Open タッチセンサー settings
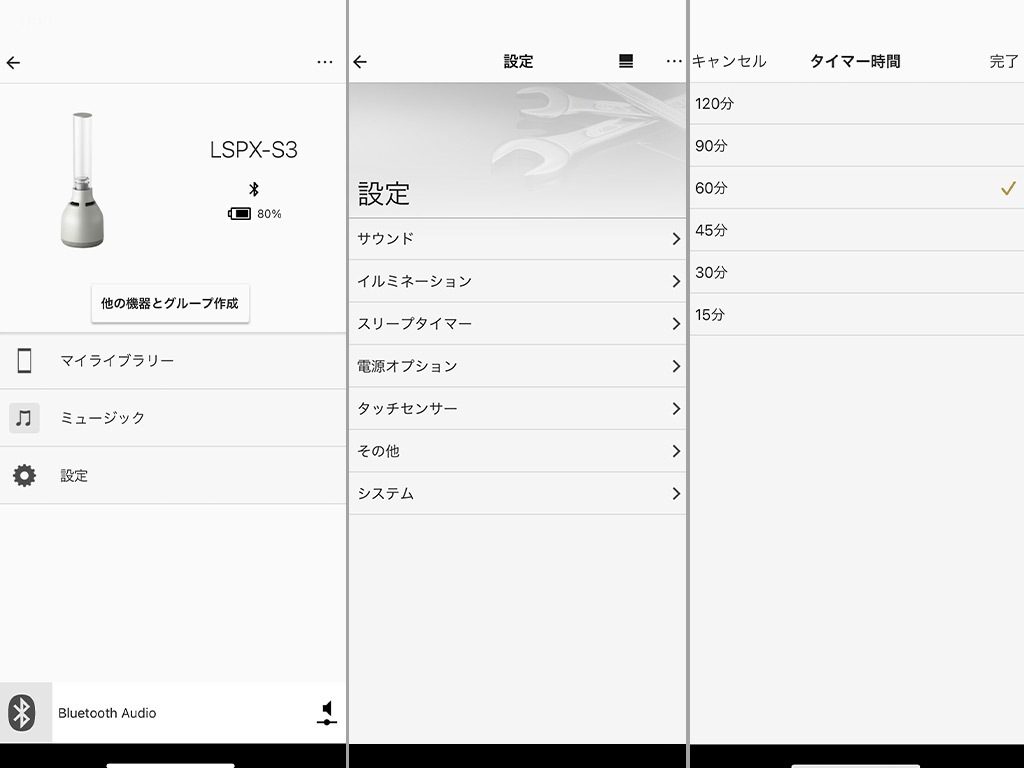 [x=517, y=409]
